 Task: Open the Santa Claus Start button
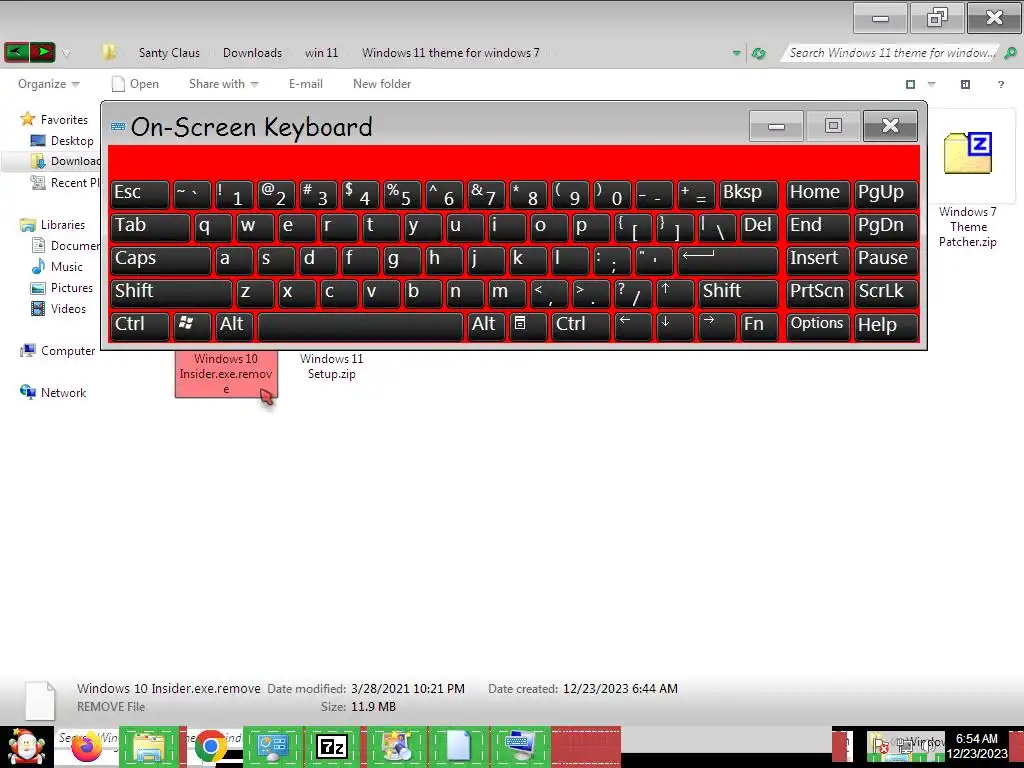[26, 746]
